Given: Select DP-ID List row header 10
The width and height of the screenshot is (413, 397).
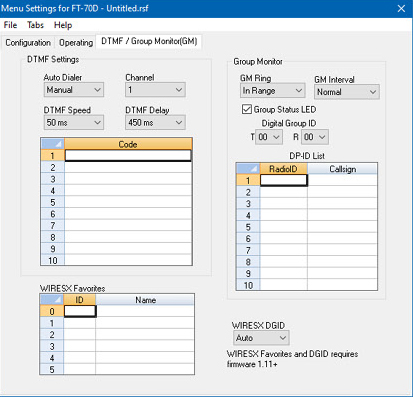Looking at the screenshot, I should tap(248, 285).
